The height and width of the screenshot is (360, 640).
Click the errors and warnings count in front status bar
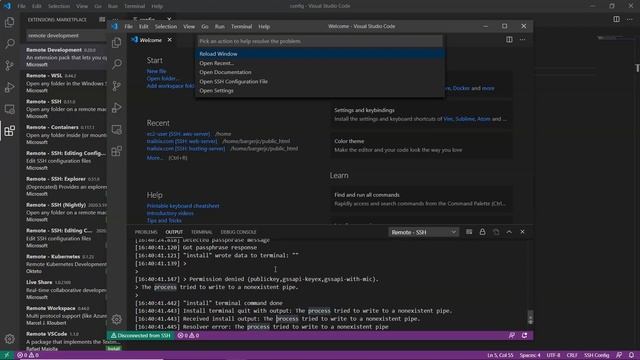click(x=189, y=336)
